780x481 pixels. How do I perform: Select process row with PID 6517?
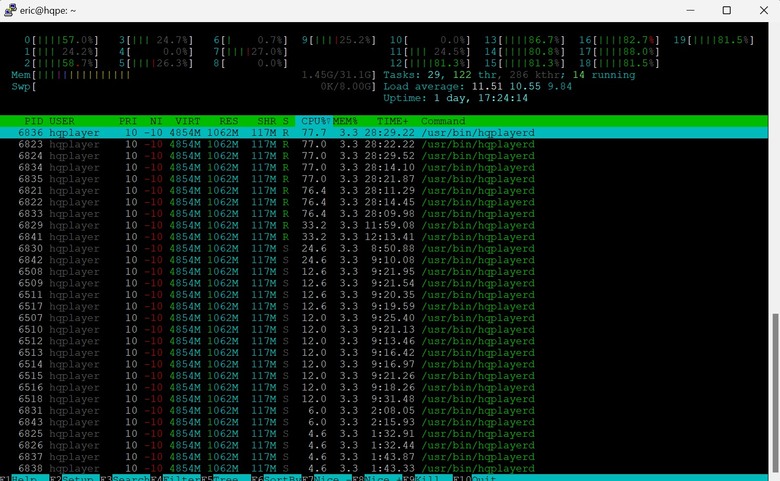384,306
